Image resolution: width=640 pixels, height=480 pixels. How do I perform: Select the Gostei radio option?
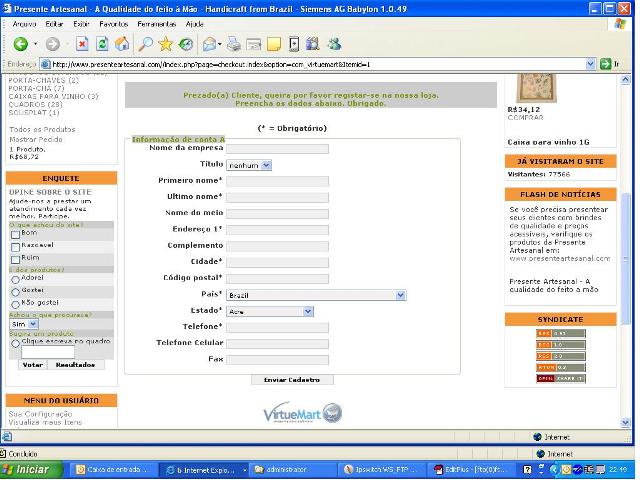[x=16, y=292]
